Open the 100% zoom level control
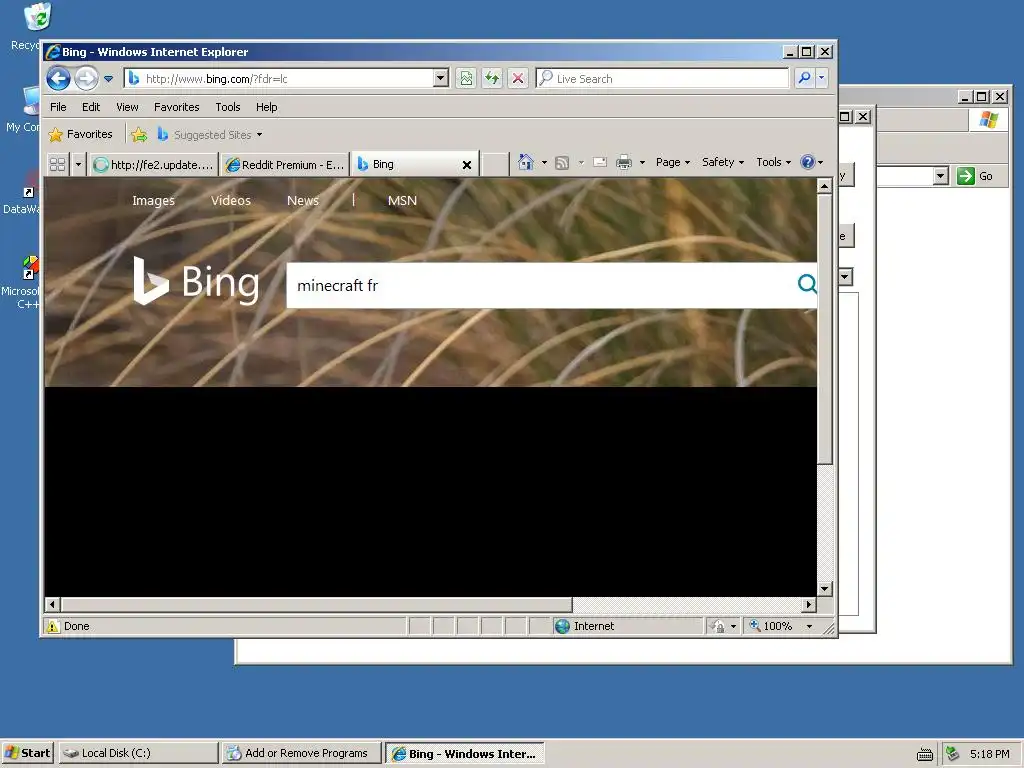 780,626
